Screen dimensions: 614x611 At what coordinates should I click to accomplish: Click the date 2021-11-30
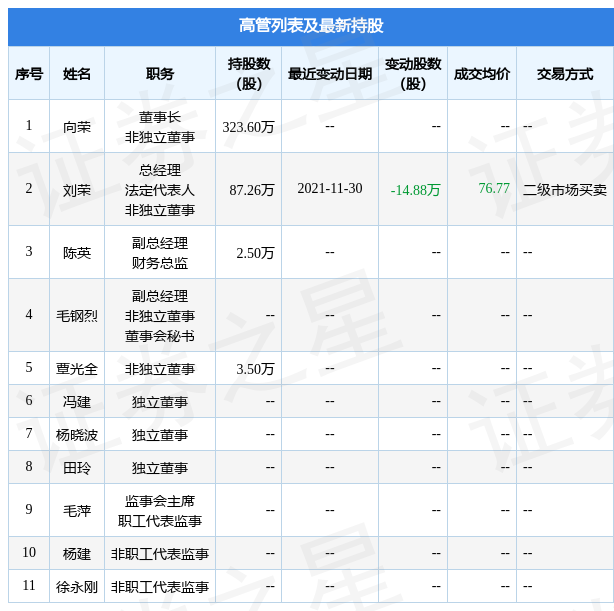coord(330,188)
